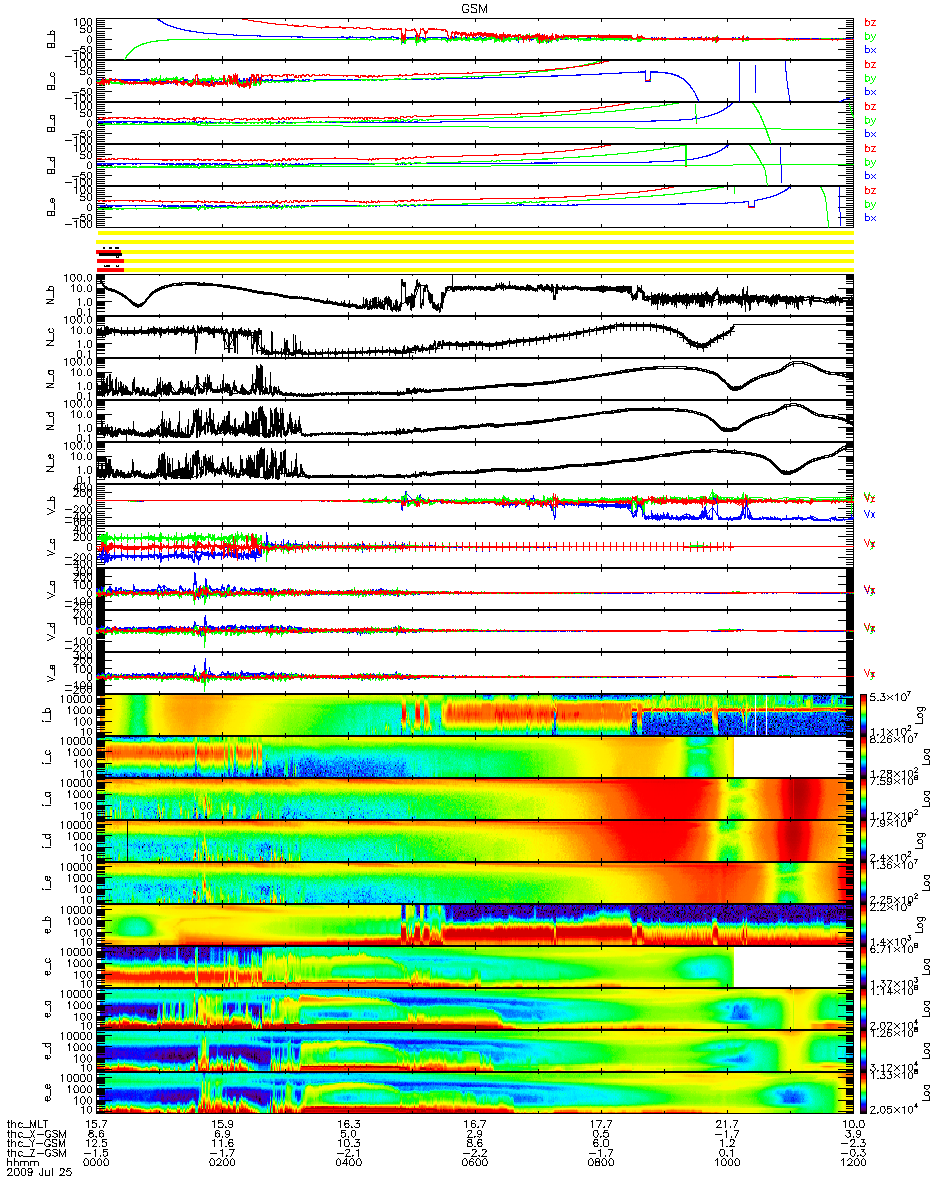Click the MLT value 21.7

726,1123
